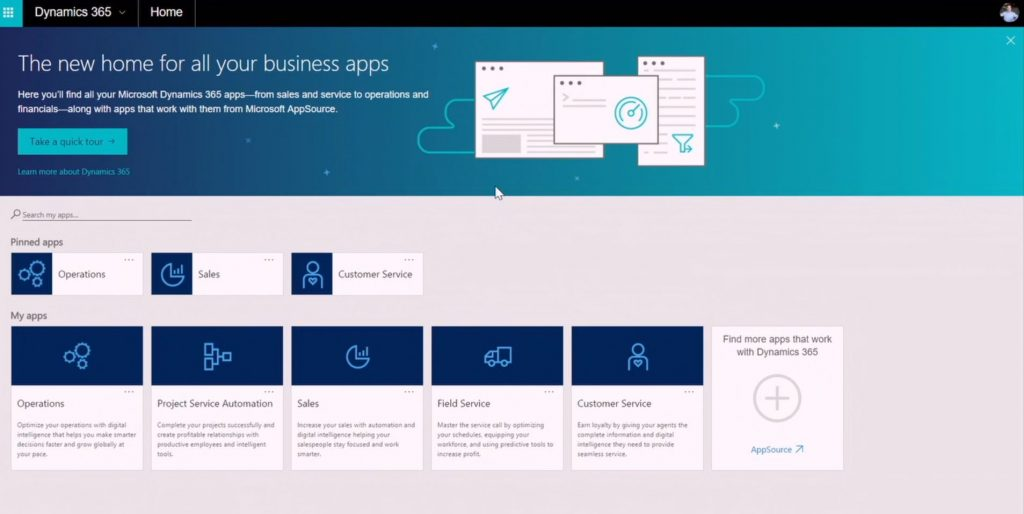
Task: Click Customer Service card title under My apps
Action: point(614,404)
